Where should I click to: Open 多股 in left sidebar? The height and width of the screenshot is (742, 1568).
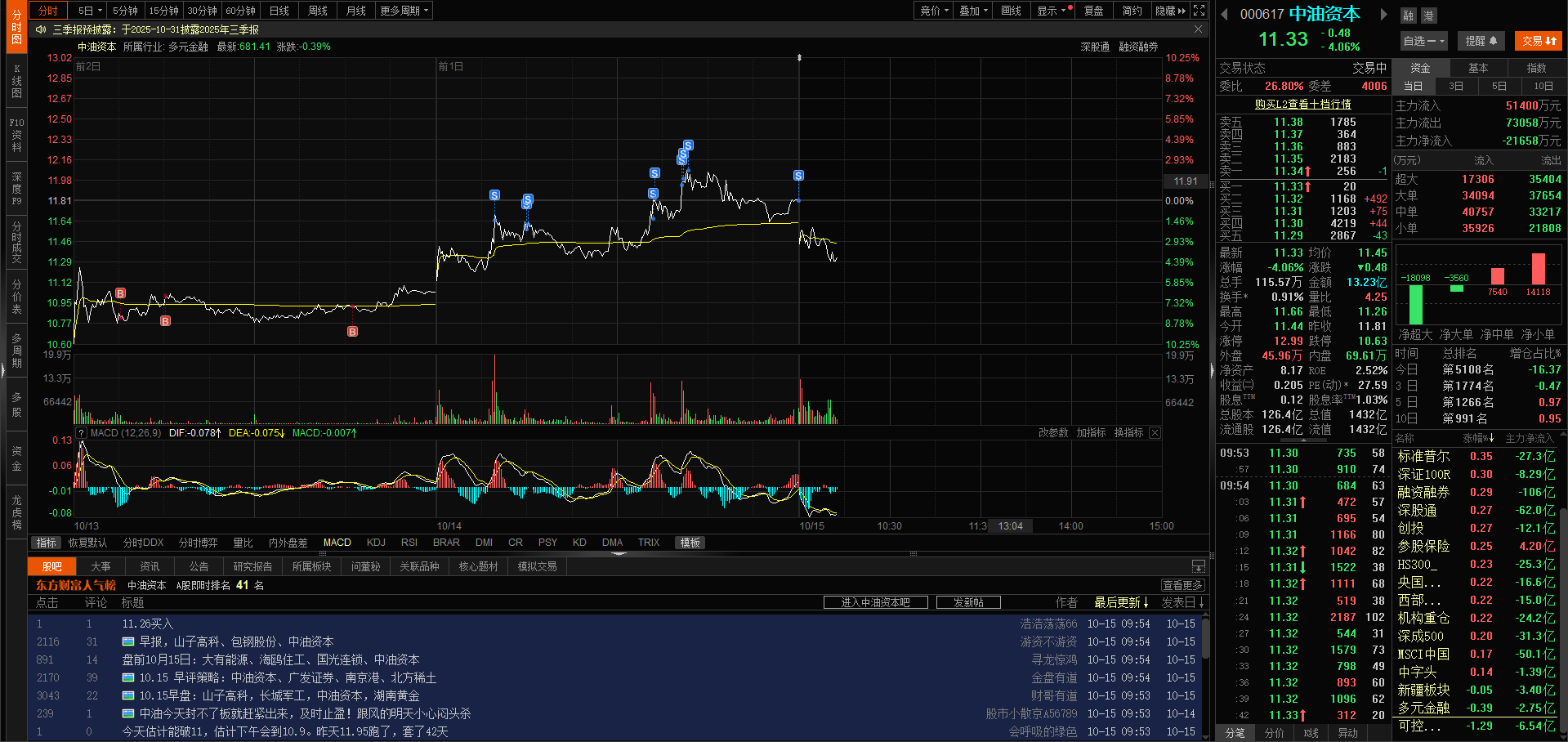pos(16,405)
